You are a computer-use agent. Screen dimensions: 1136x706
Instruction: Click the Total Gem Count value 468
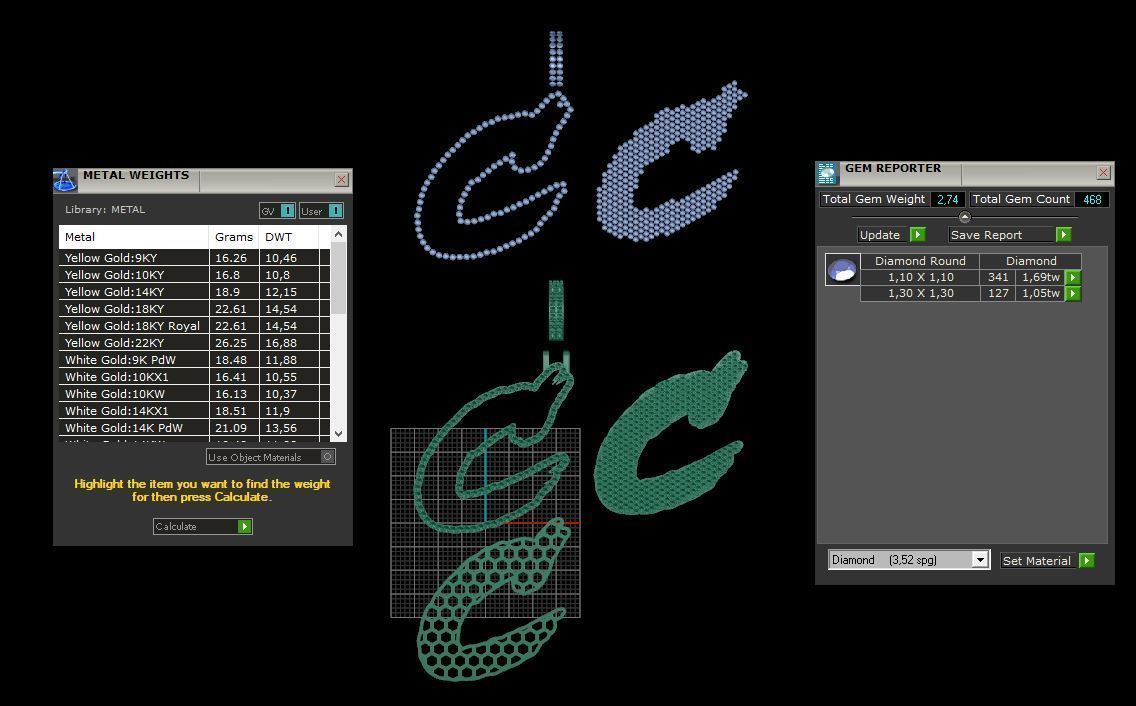point(1092,199)
